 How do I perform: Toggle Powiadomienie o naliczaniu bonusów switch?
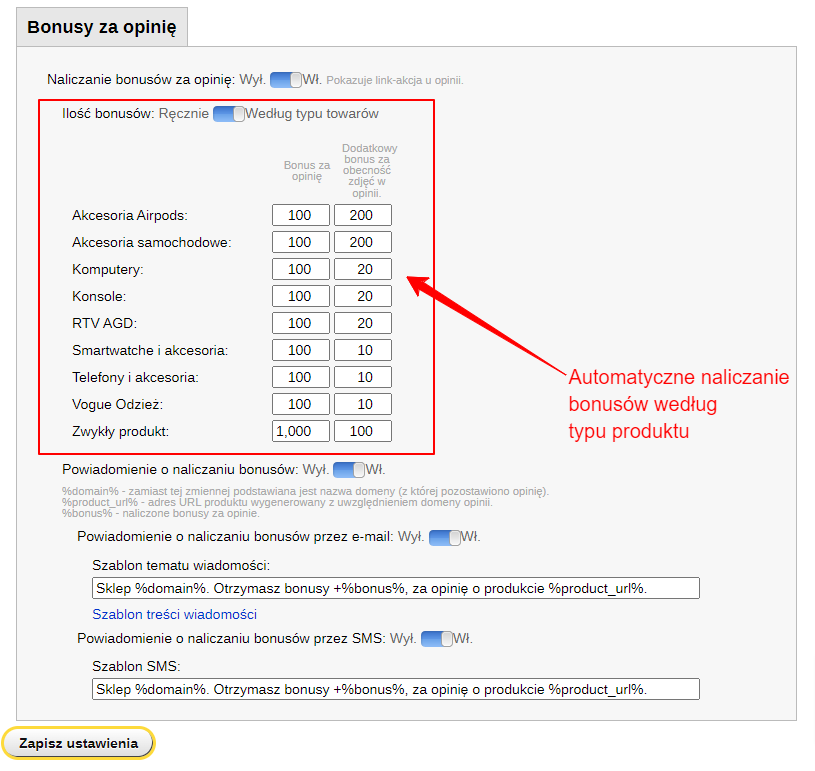349,469
